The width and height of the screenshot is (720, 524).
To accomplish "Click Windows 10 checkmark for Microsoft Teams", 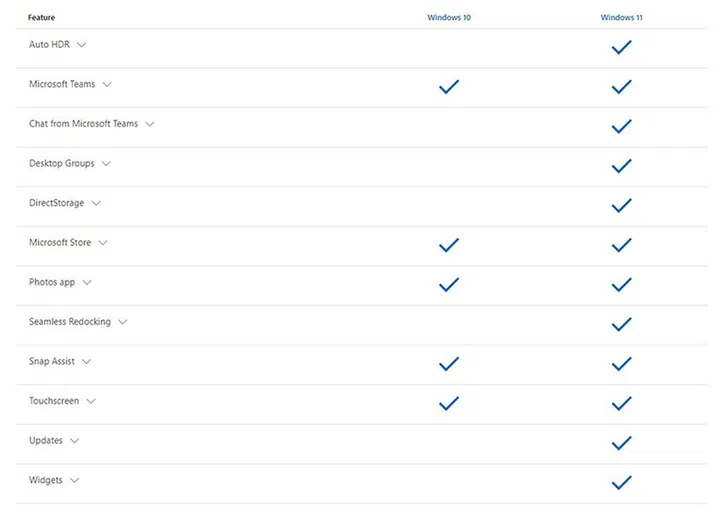I will click(449, 87).
